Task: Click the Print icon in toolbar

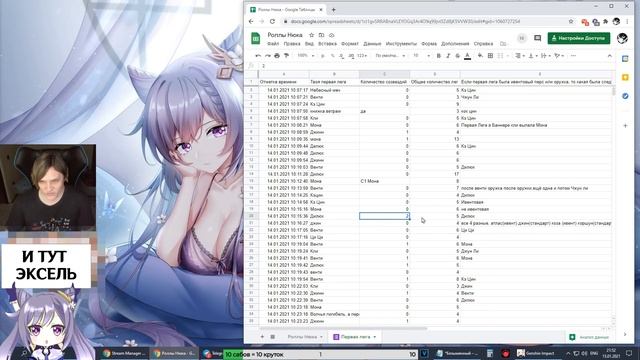Action: click(277, 56)
